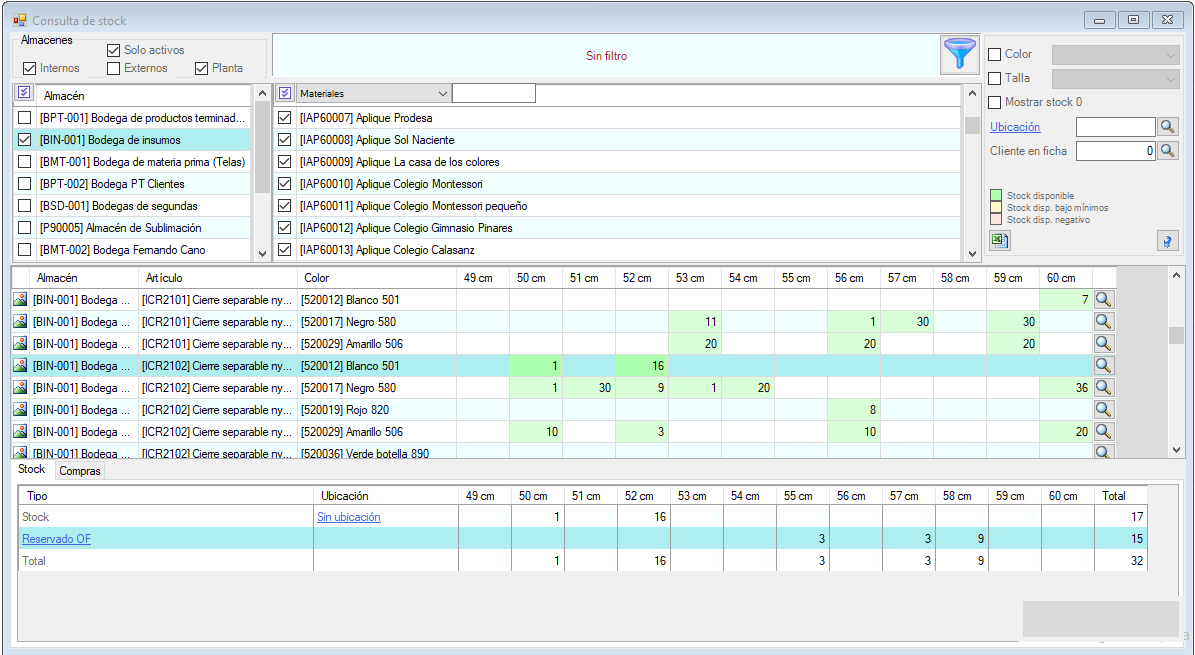Image resolution: width=1195 pixels, height=655 pixels.
Task: Click the Cliente en ficha input field
Action: click(x=1114, y=151)
